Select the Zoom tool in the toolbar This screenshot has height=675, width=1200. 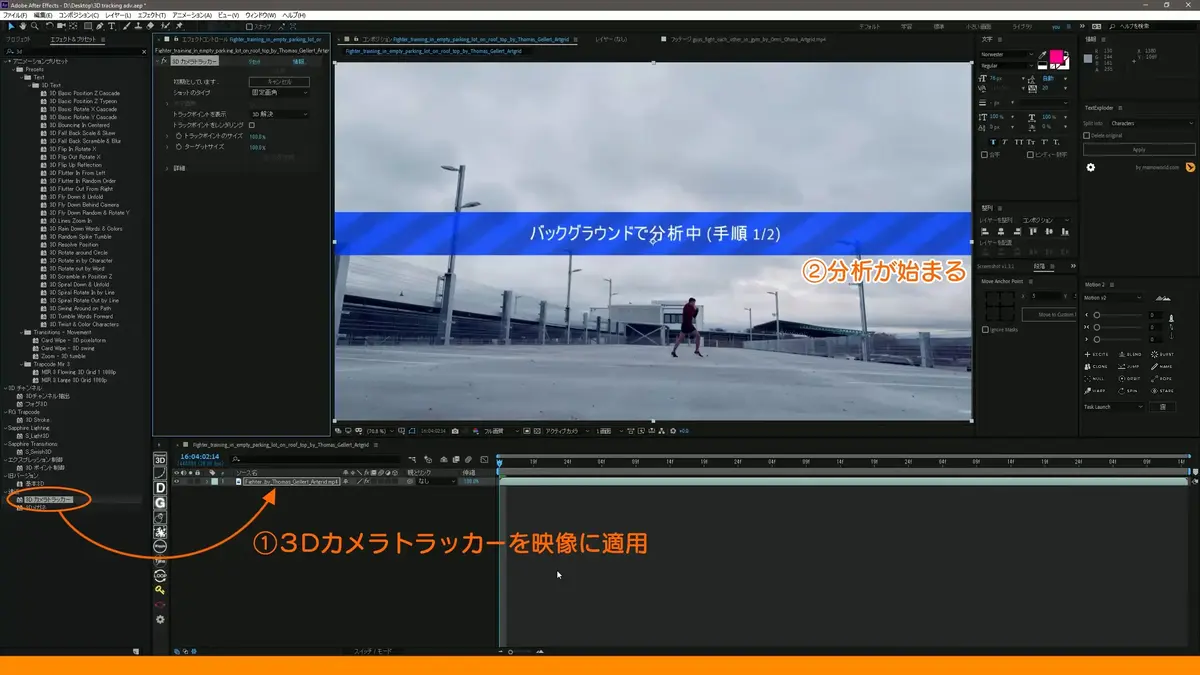pos(34,27)
